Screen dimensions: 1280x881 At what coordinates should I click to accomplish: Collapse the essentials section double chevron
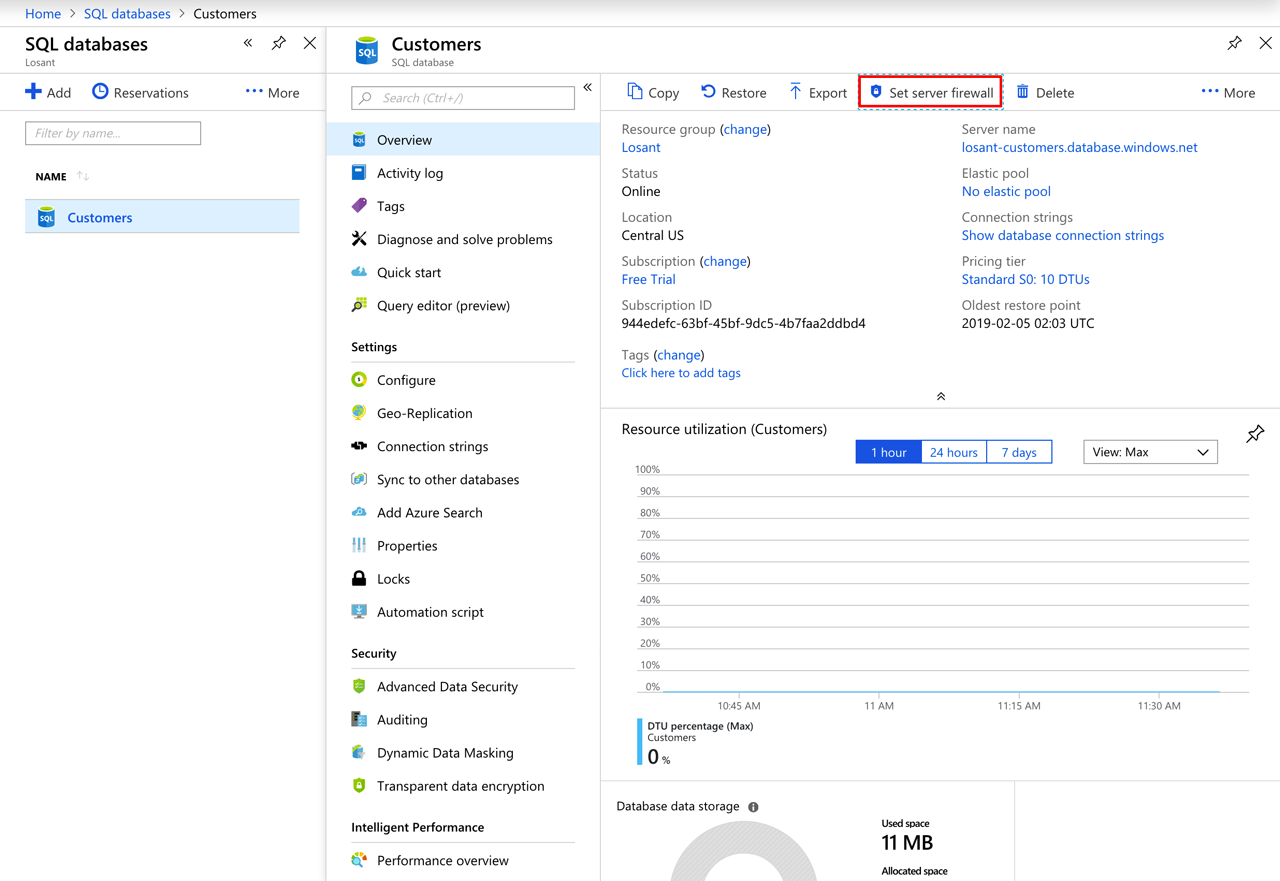(940, 396)
